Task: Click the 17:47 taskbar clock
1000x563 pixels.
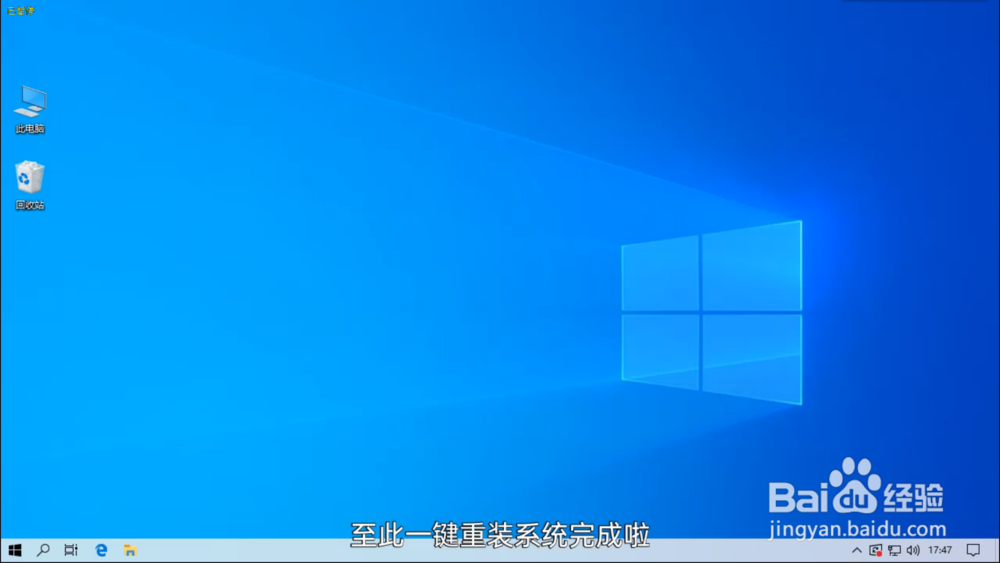Action: [940, 550]
